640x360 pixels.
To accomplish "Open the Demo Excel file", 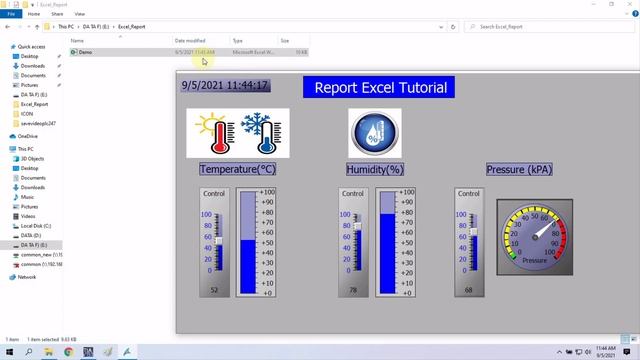I will tap(189, 52).
